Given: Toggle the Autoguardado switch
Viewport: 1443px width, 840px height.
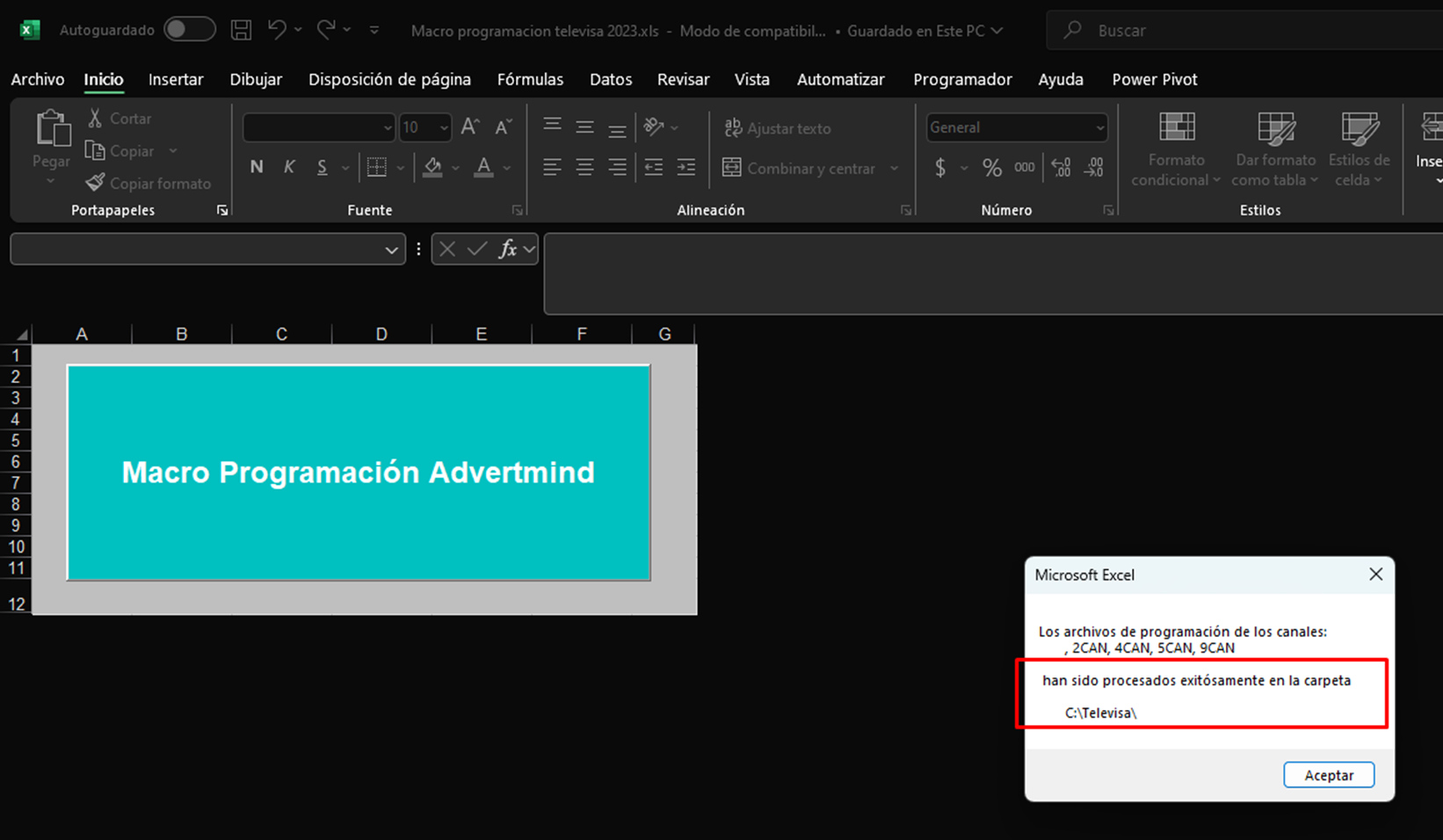Looking at the screenshot, I should click(x=190, y=30).
